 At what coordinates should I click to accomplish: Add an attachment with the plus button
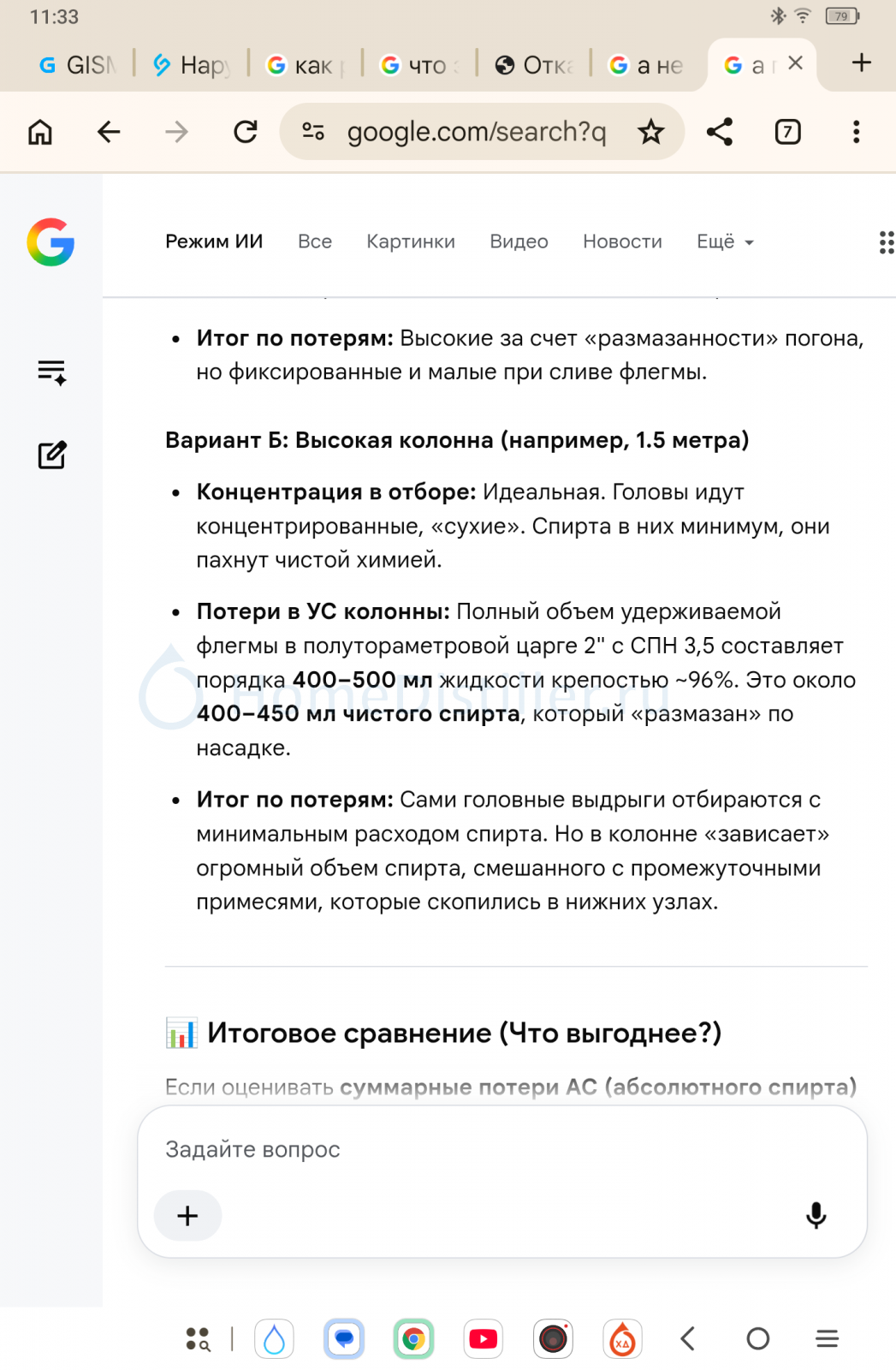187,1215
